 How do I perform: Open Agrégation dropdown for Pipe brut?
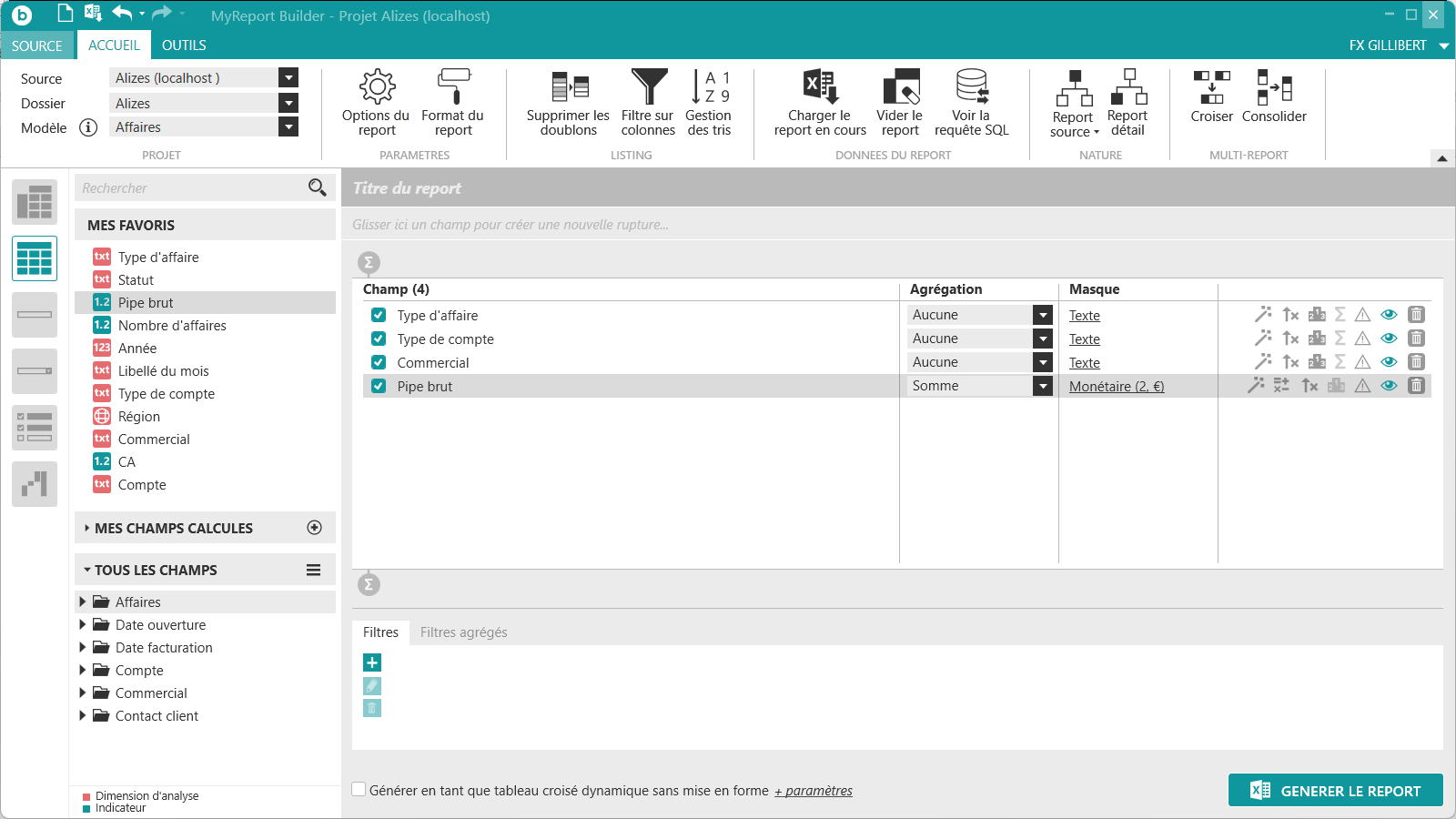1043,386
